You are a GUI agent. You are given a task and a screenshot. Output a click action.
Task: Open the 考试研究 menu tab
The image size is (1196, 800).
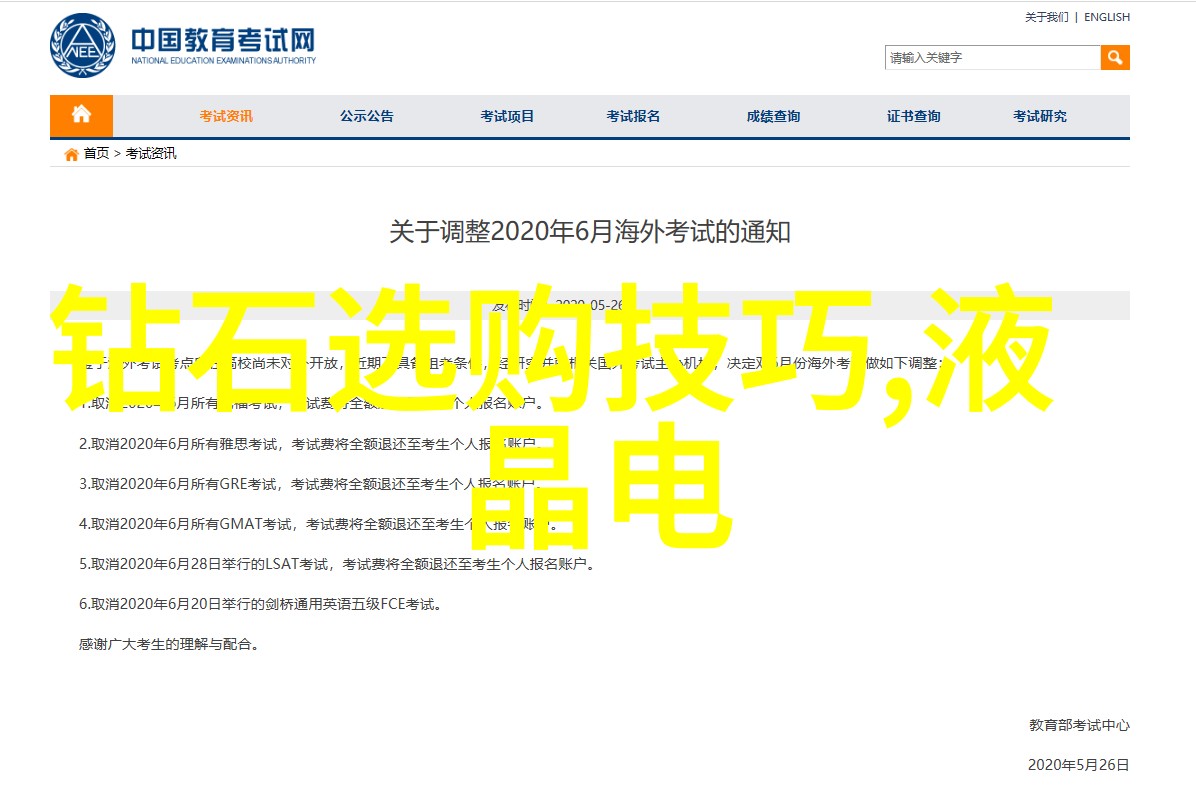tap(1040, 116)
